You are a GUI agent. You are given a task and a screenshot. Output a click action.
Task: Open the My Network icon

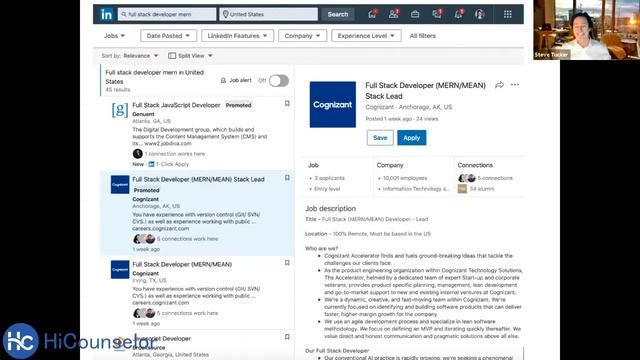[393, 14]
